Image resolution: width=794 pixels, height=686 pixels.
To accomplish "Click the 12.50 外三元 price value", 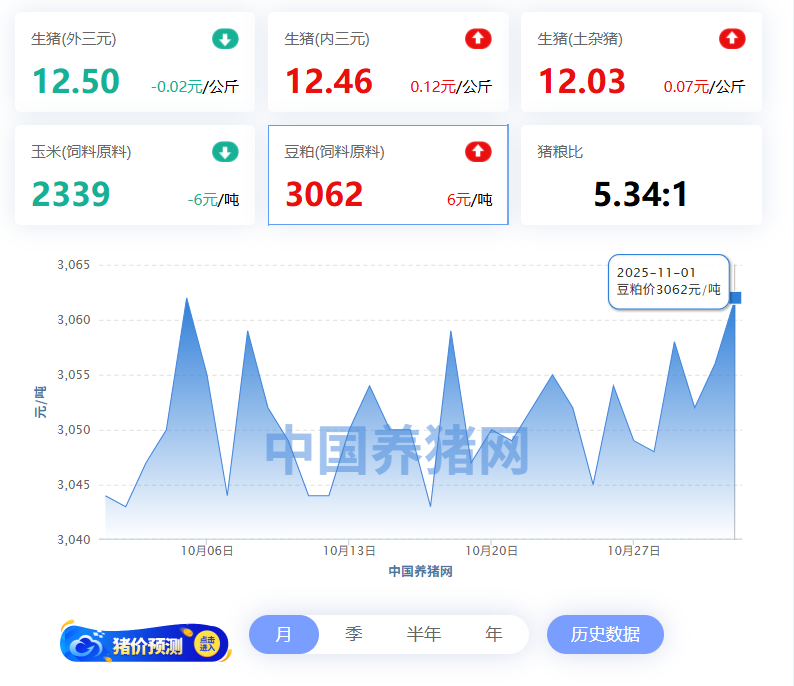I will click(76, 81).
